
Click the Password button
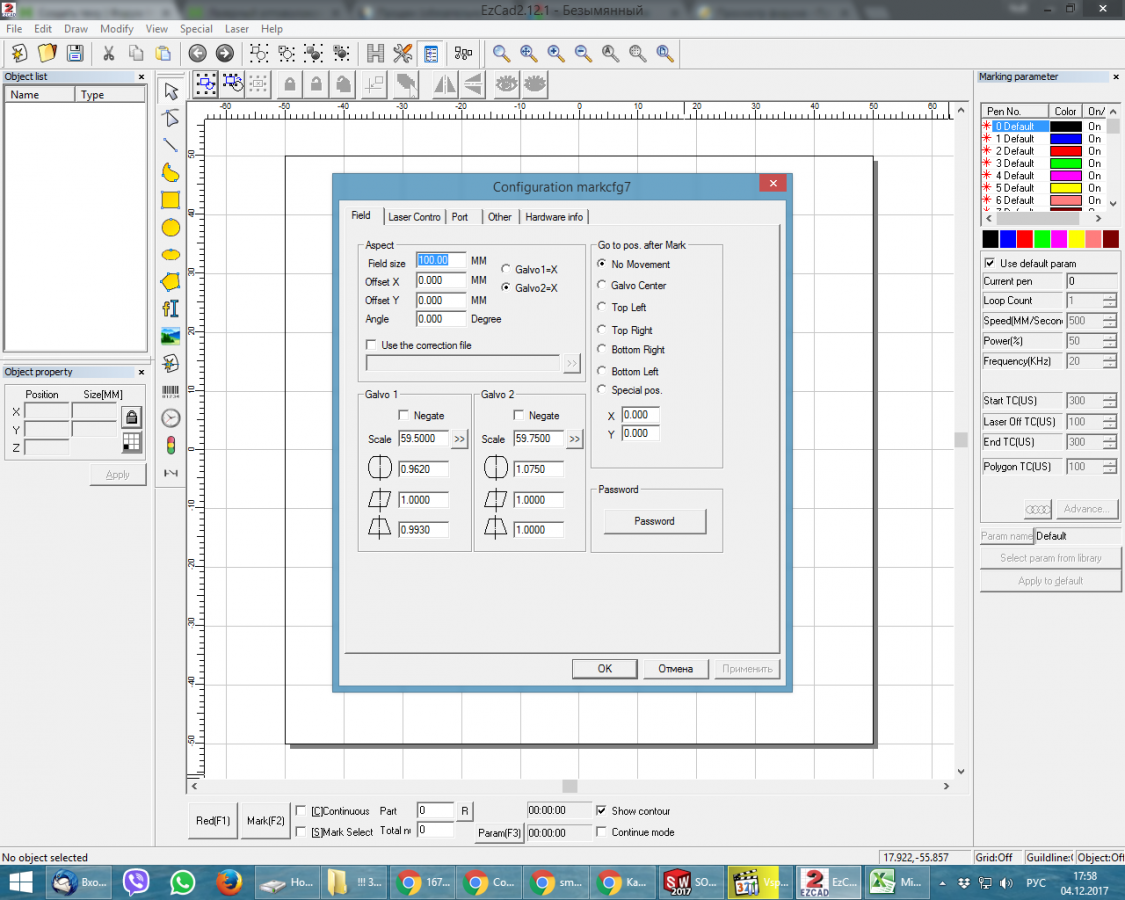(x=654, y=521)
